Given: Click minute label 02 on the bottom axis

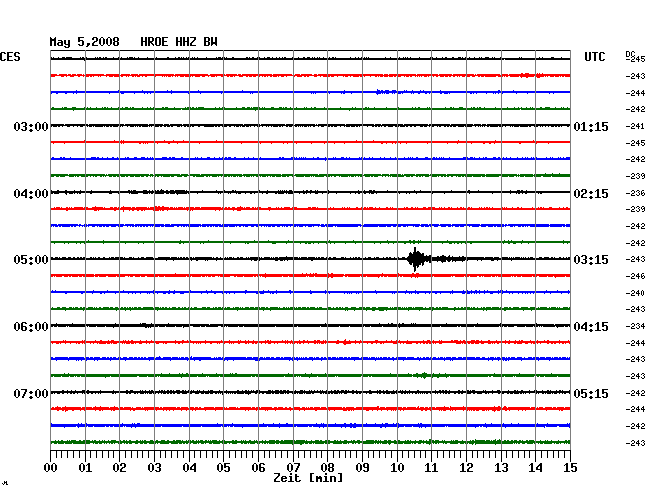Looking at the screenshot, I should point(119,468).
